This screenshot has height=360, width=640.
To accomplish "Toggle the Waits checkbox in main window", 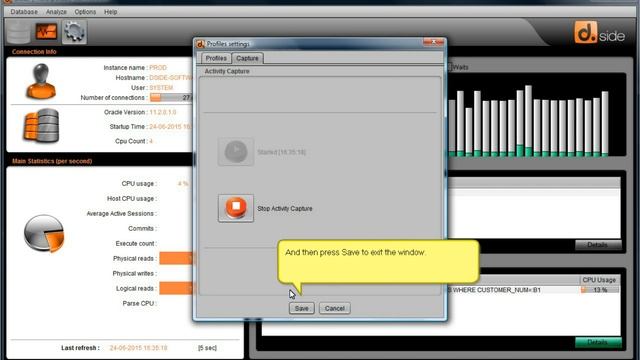I will coord(449,67).
